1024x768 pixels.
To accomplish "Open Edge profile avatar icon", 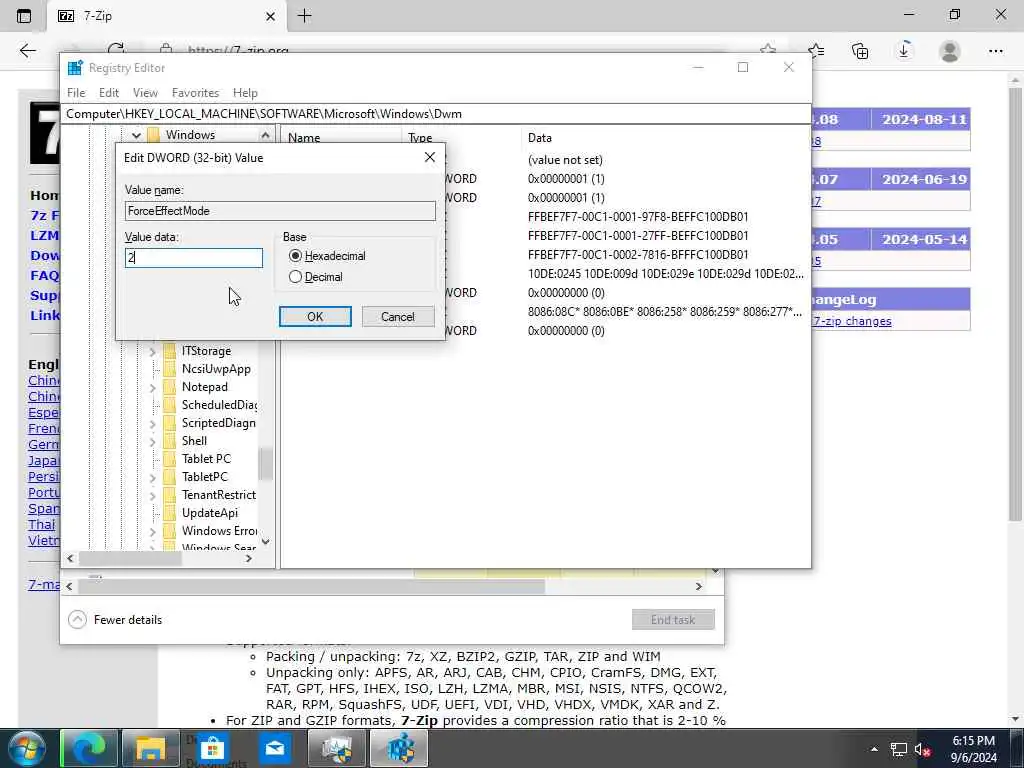I will (950, 51).
